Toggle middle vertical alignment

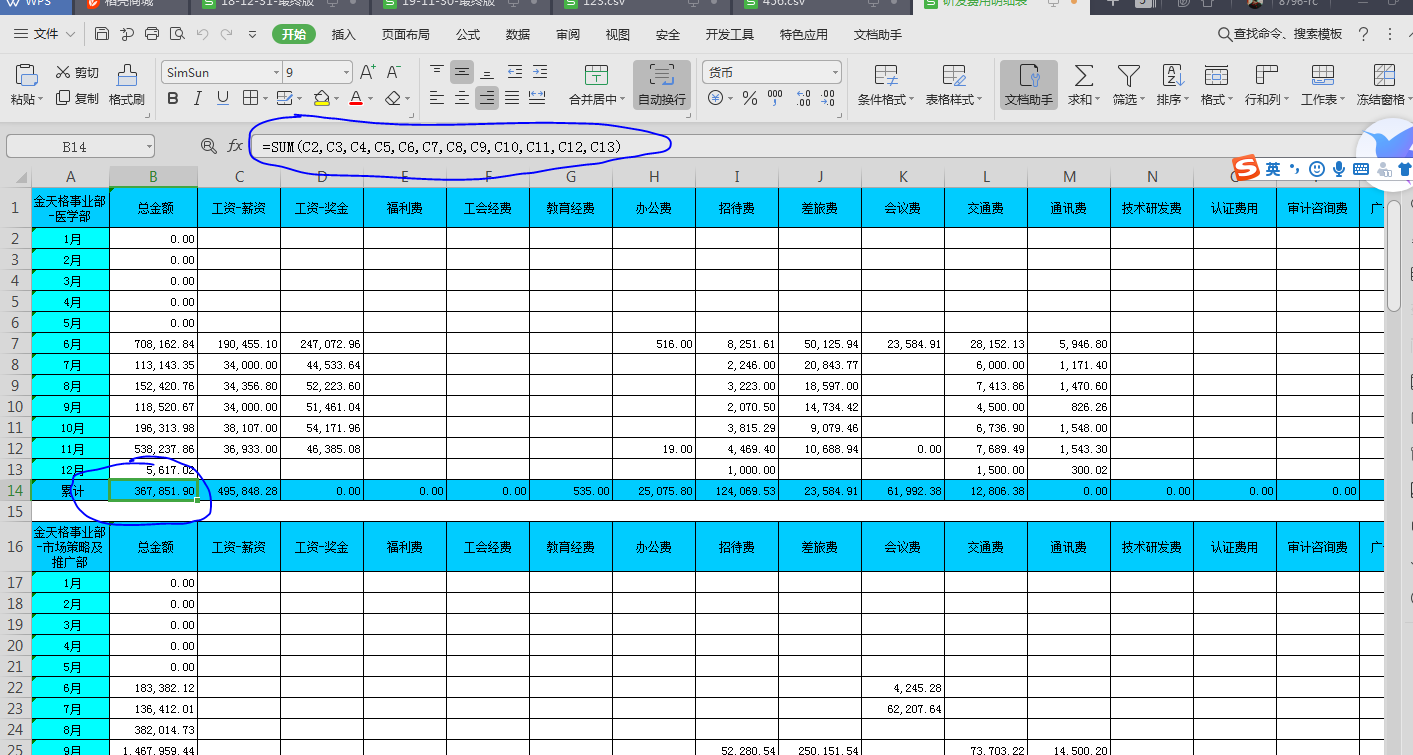point(462,72)
